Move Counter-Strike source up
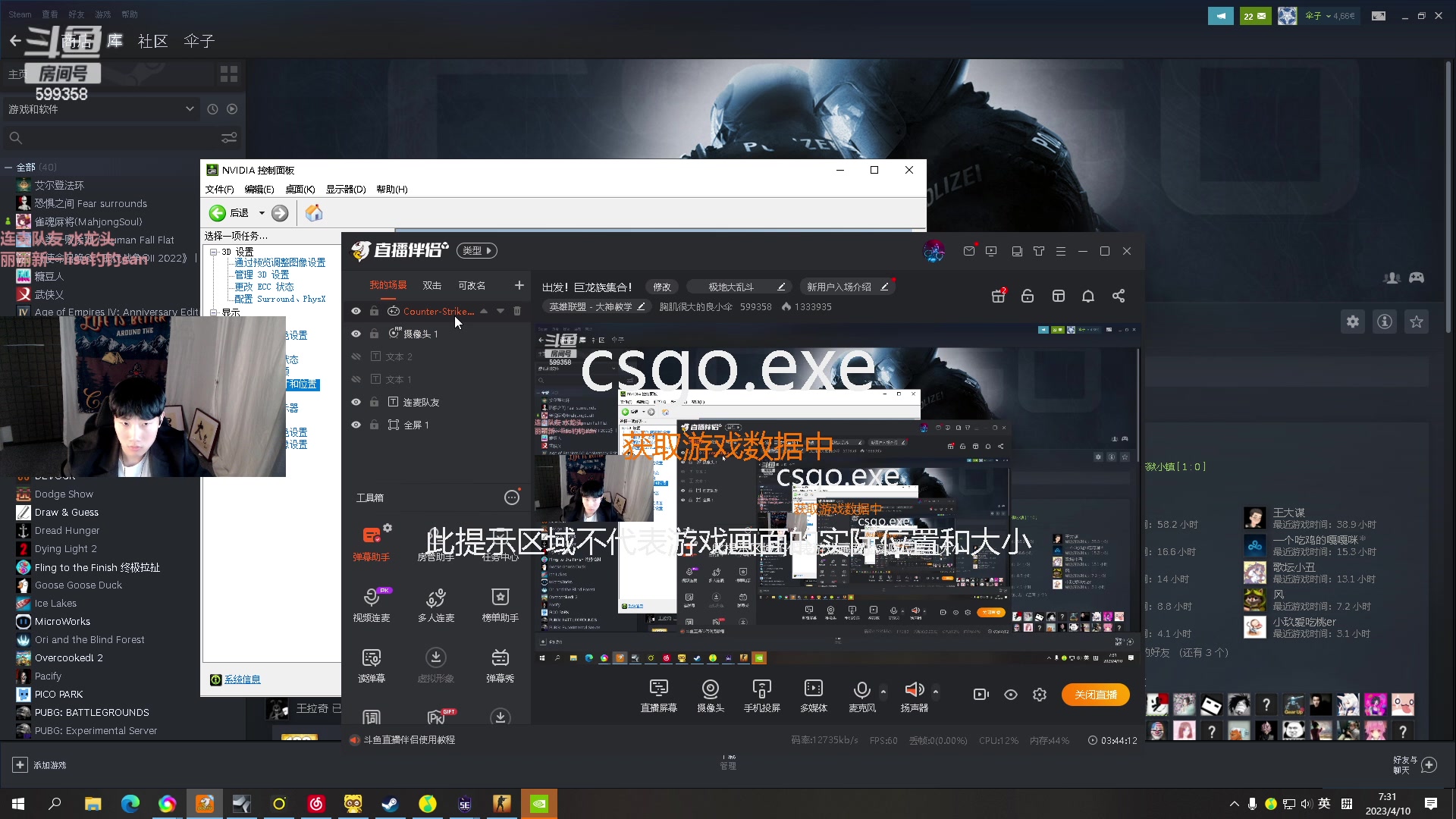The image size is (1456, 819). click(x=484, y=311)
